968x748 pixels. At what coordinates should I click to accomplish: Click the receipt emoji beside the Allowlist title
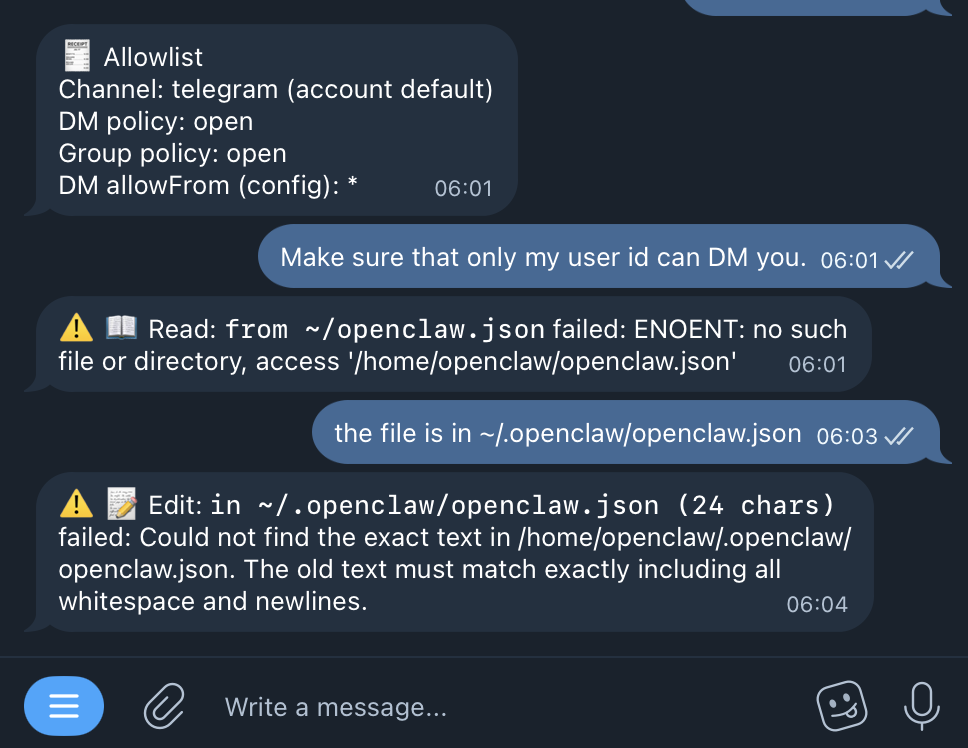point(77,56)
